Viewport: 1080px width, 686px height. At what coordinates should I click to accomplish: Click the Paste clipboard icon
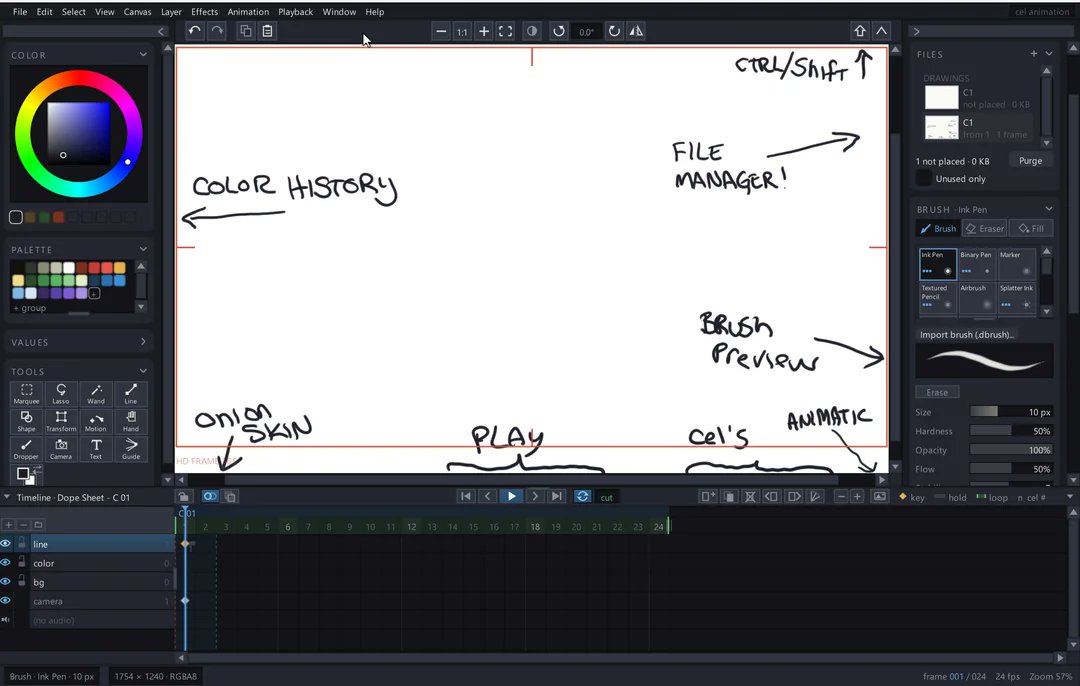[x=267, y=31]
